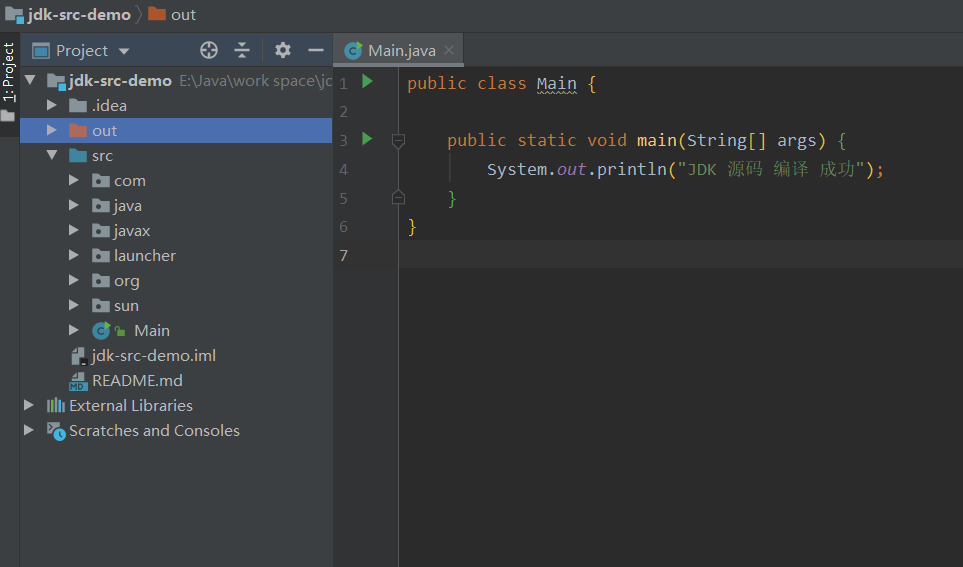Collapse the jdk-src-demo root node
Viewport: 963px width, 567px height.
[31, 80]
